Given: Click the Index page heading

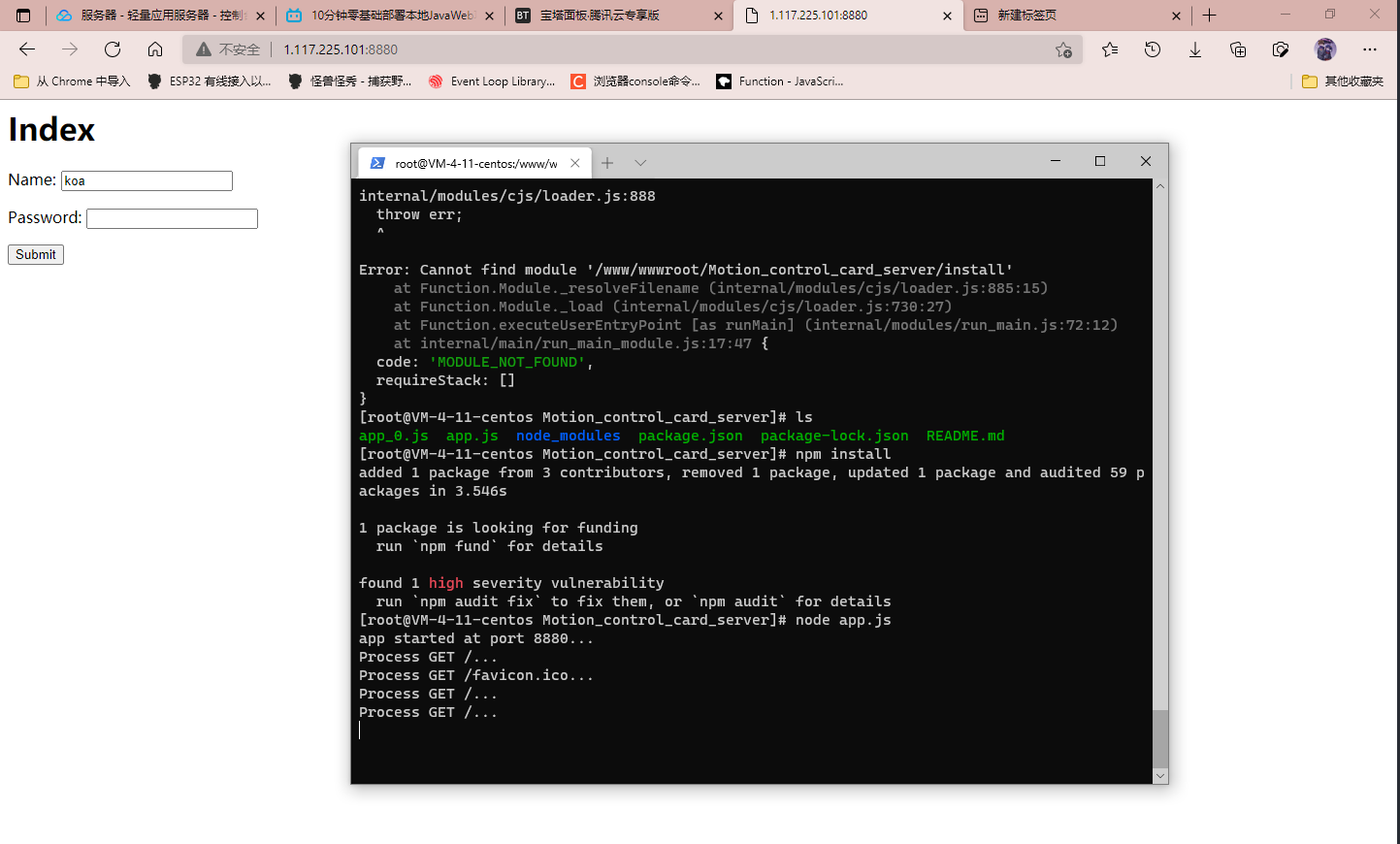Looking at the screenshot, I should [51, 130].
